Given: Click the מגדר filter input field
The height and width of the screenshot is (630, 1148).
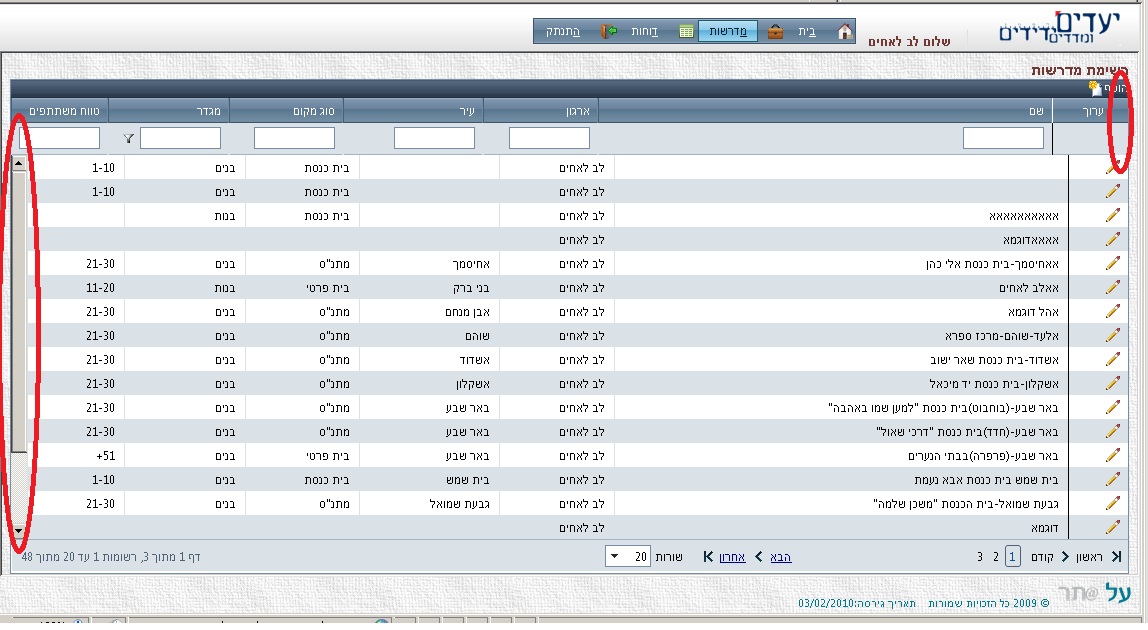Looking at the screenshot, I should pyautogui.click(x=180, y=138).
